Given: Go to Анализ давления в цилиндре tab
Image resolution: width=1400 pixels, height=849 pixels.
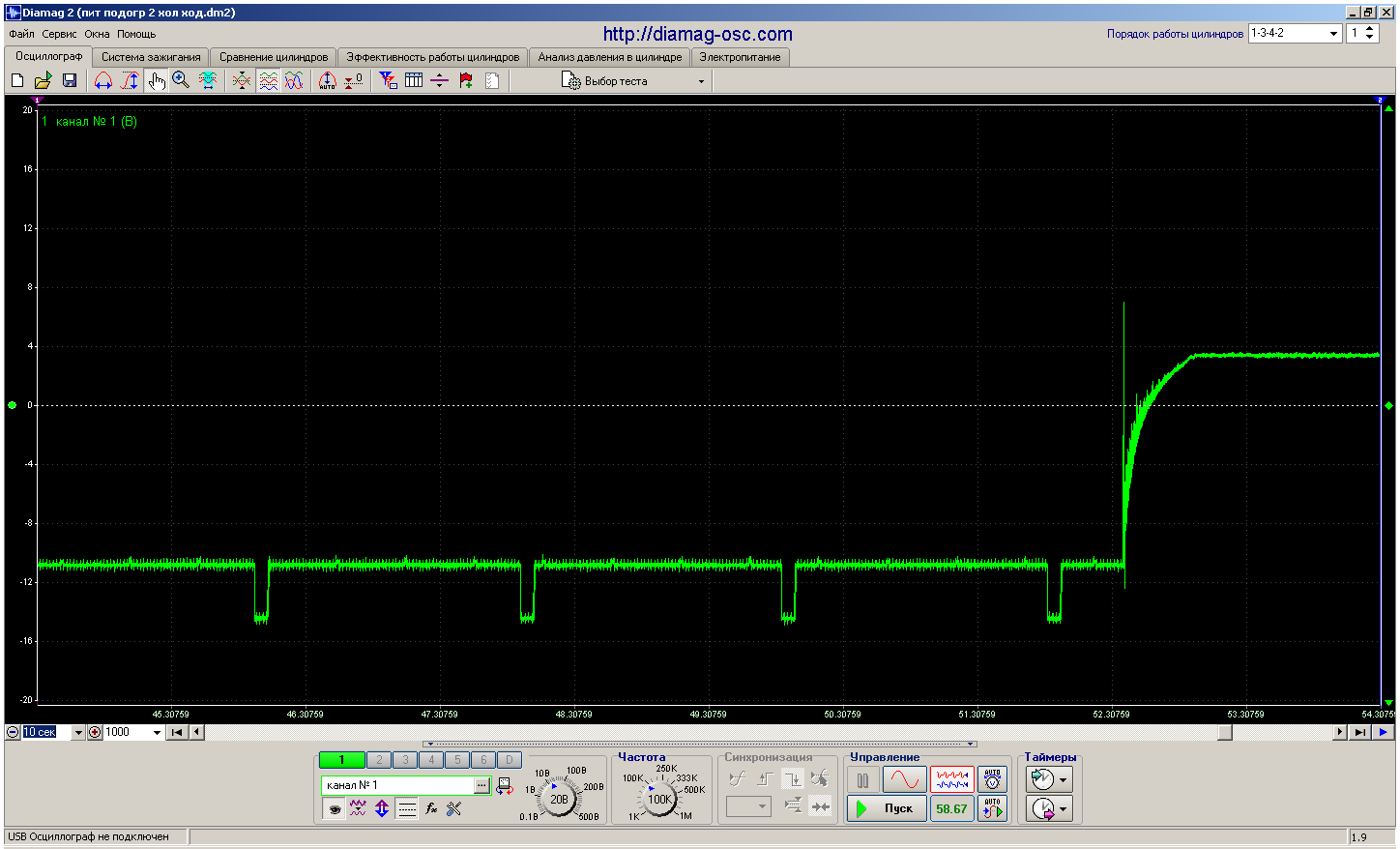Looking at the screenshot, I should click(610, 57).
